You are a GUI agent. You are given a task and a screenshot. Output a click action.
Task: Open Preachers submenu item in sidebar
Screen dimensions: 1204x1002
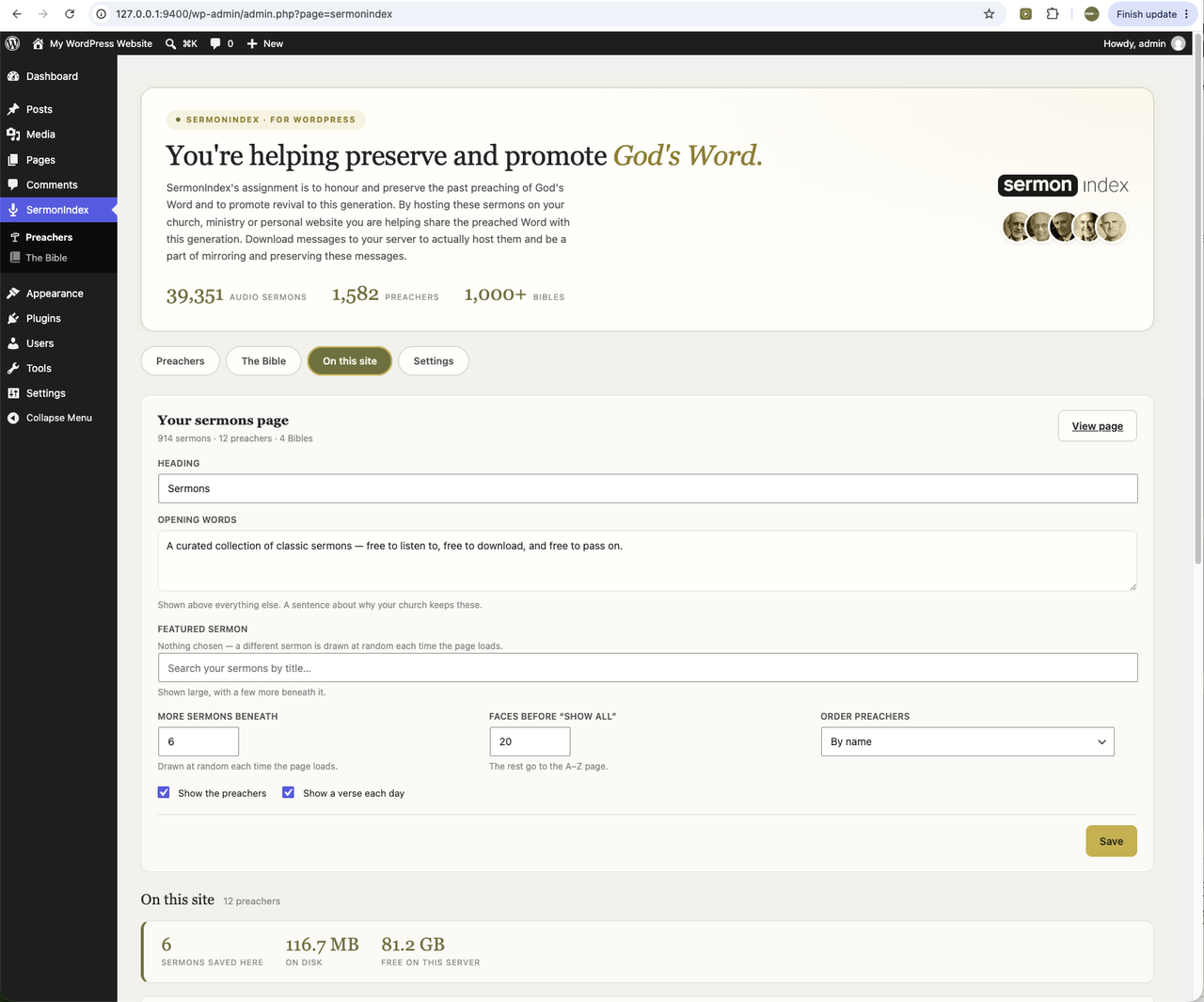49,237
